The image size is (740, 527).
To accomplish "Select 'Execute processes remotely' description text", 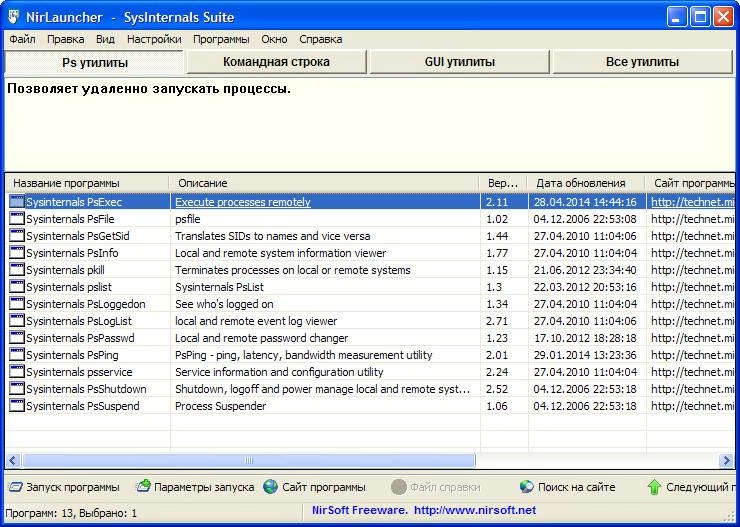I will [x=243, y=202].
